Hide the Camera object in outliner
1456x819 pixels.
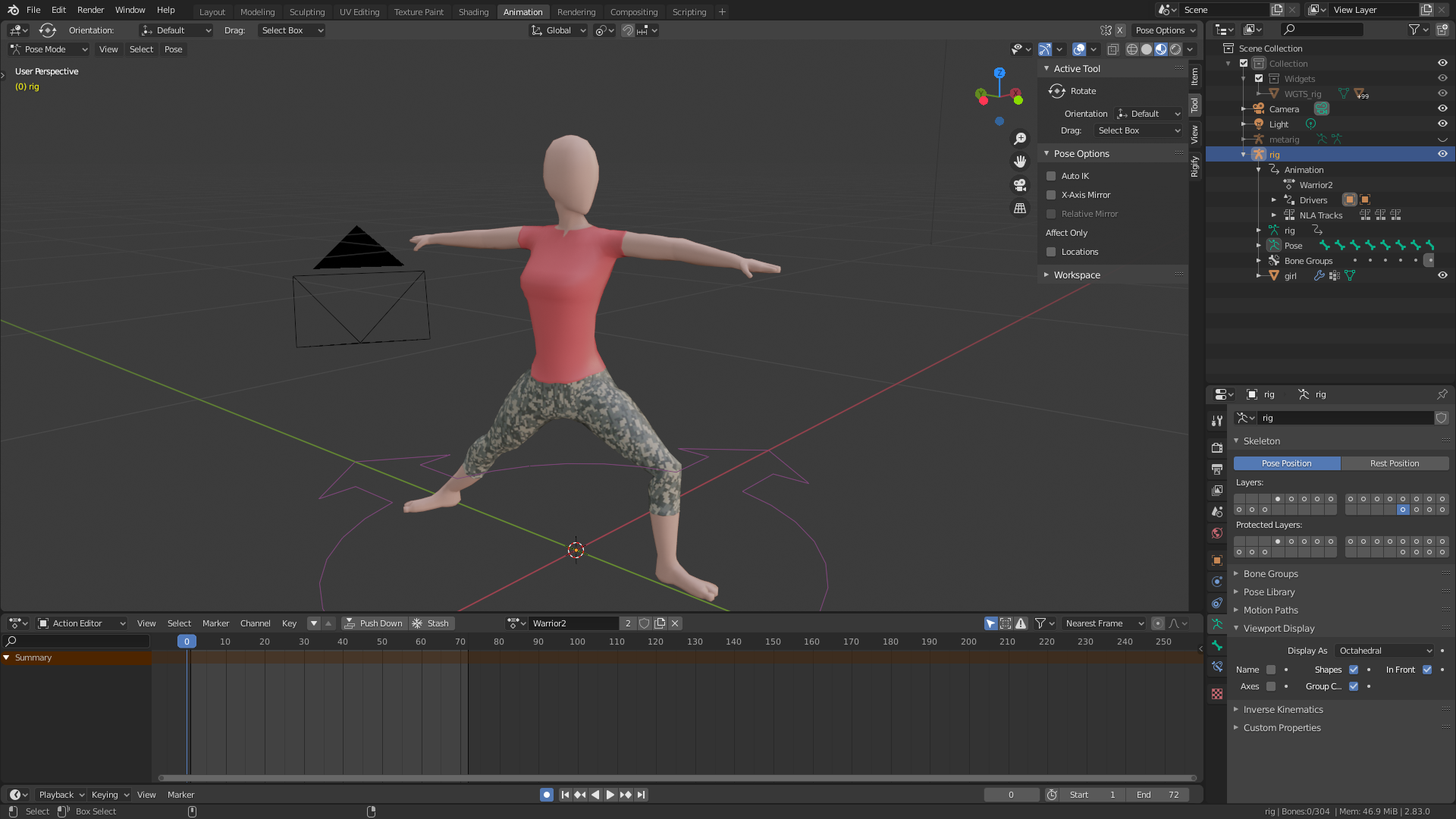click(x=1442, y=108)
